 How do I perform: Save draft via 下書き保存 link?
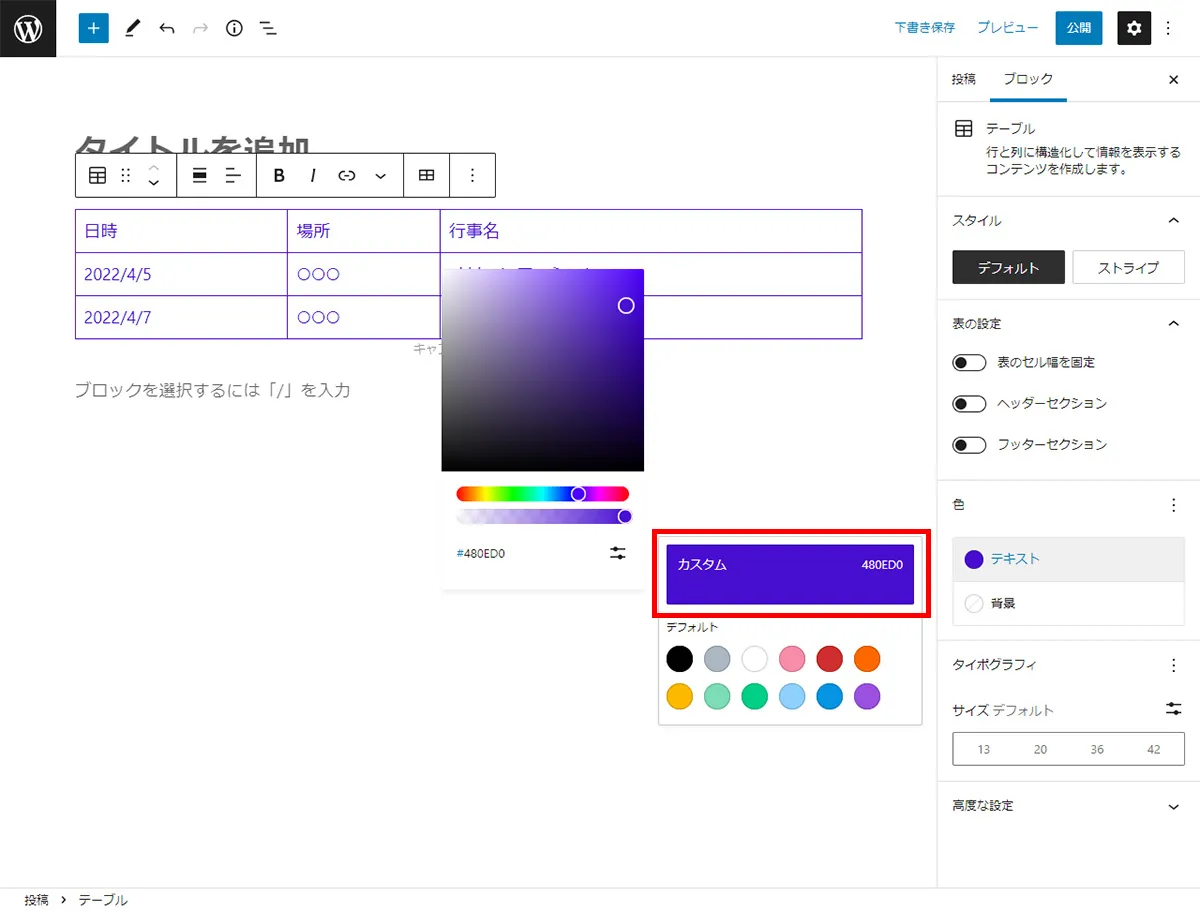[x=924, y=28]
